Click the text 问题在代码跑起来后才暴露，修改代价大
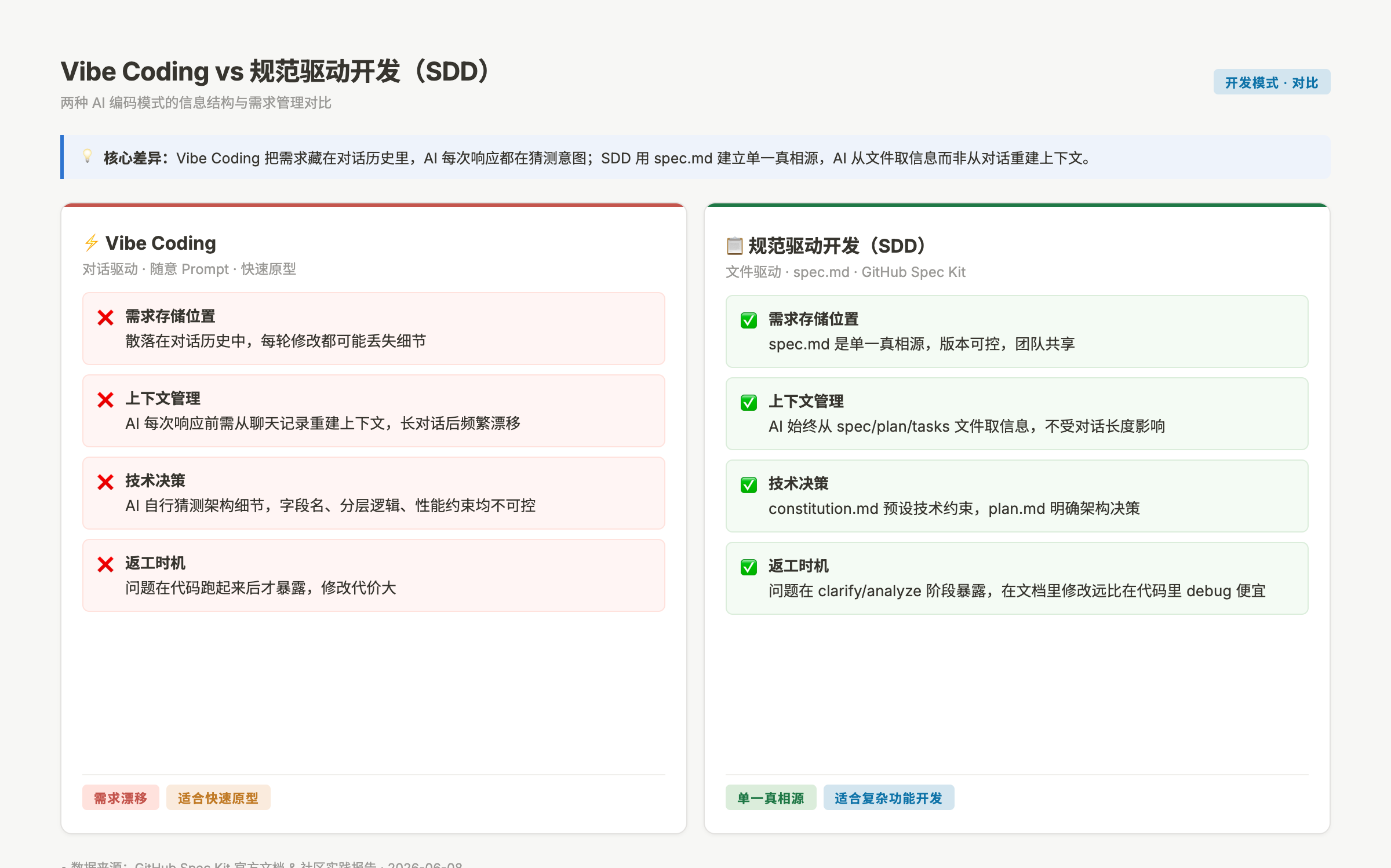The height and width of the screenshot is (868, 1391). point(260,588)
